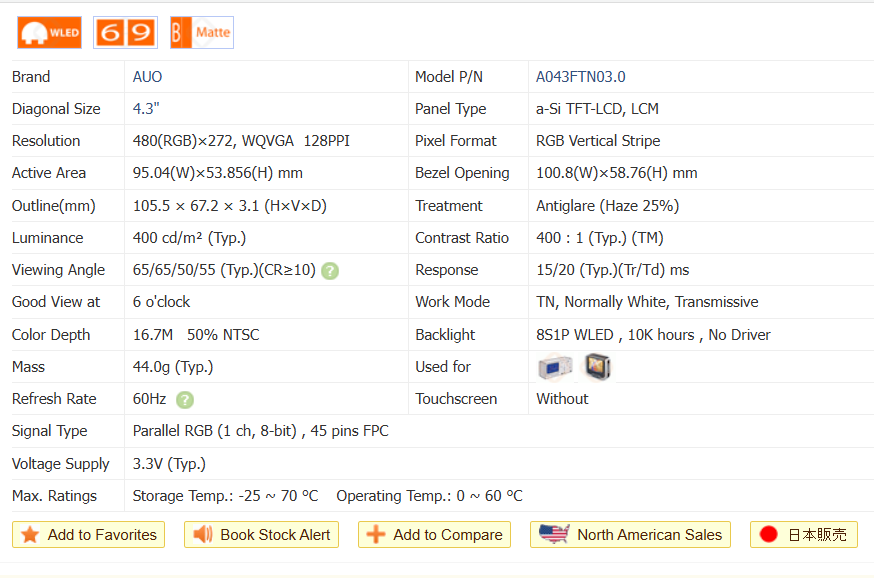874x578 pixels.
Task: Click the first Used for device icon
Action: pyautogui.click(x=555, y=367)
